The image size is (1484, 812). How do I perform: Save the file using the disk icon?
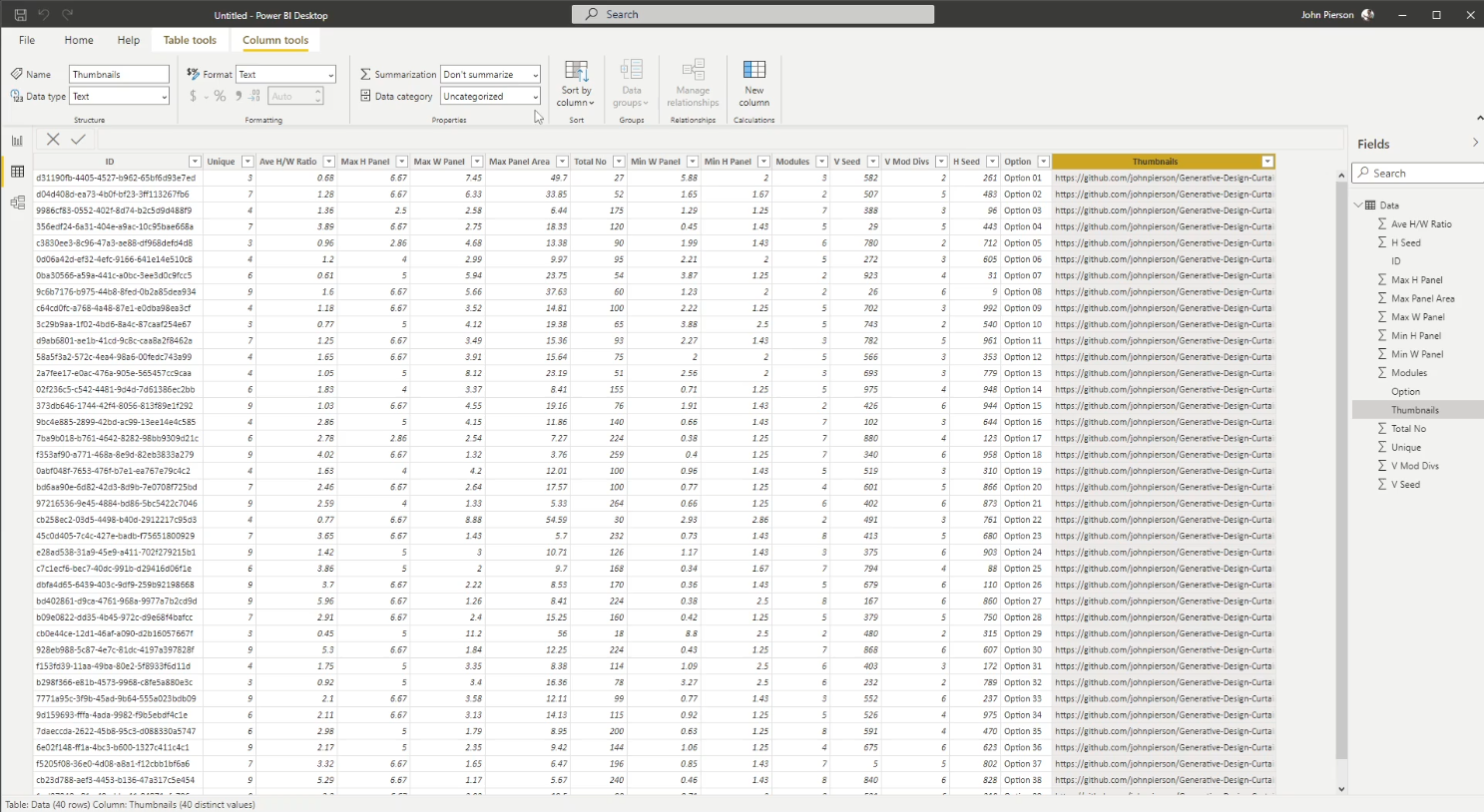tap(20, 15)
